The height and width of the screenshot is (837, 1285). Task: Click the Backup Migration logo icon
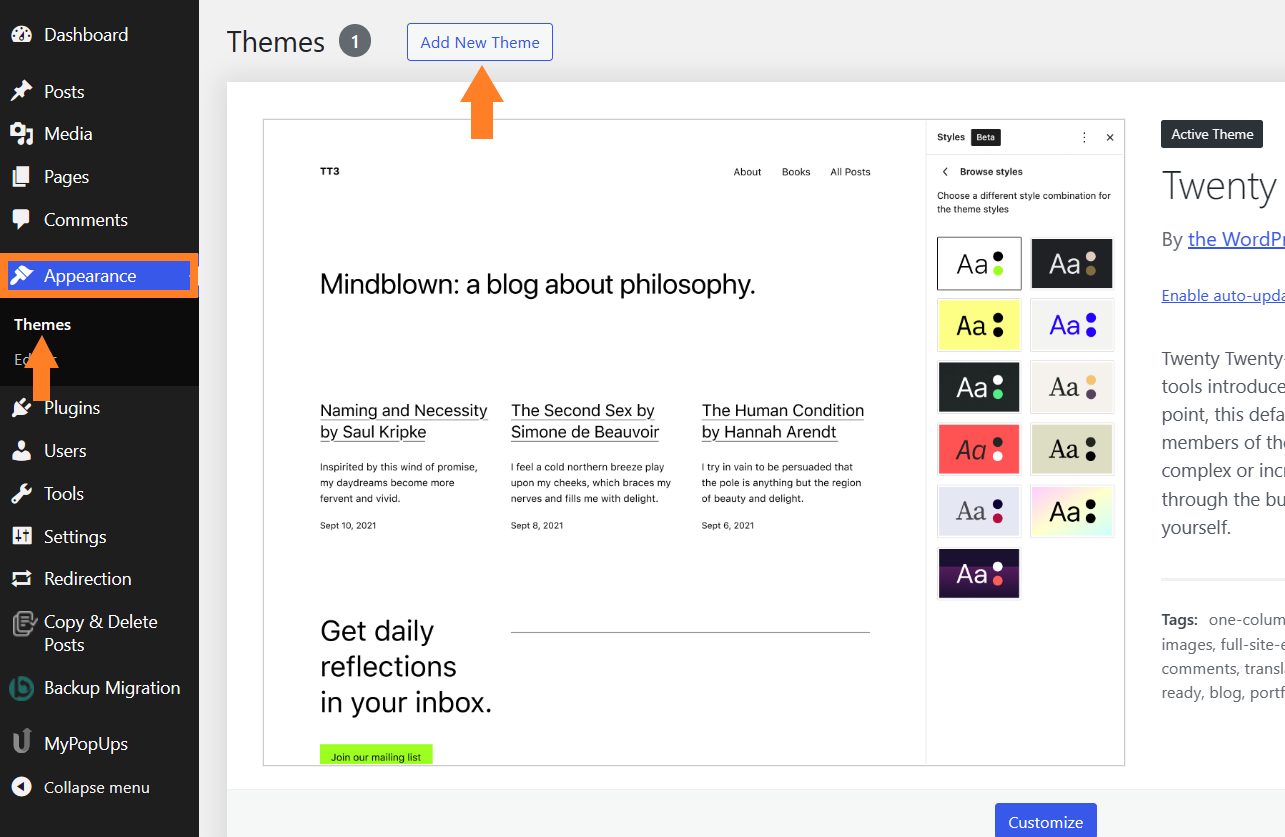point(21,688)
